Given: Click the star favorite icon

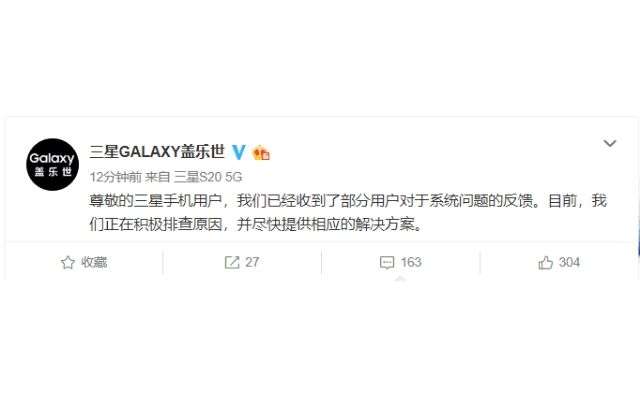Looking at the screenshot, I should 68,262.
